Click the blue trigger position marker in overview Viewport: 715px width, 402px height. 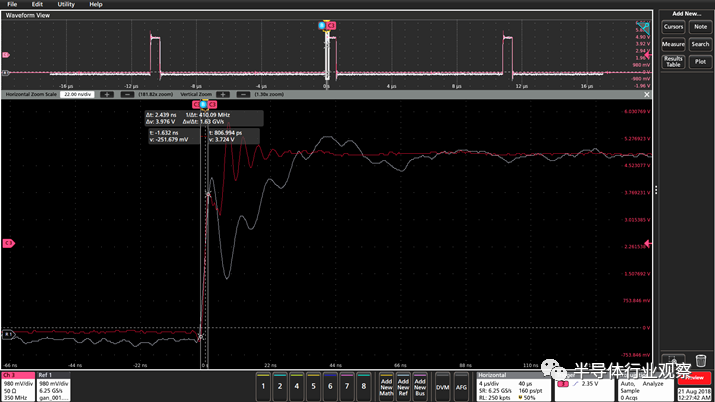tap(322, 26)
